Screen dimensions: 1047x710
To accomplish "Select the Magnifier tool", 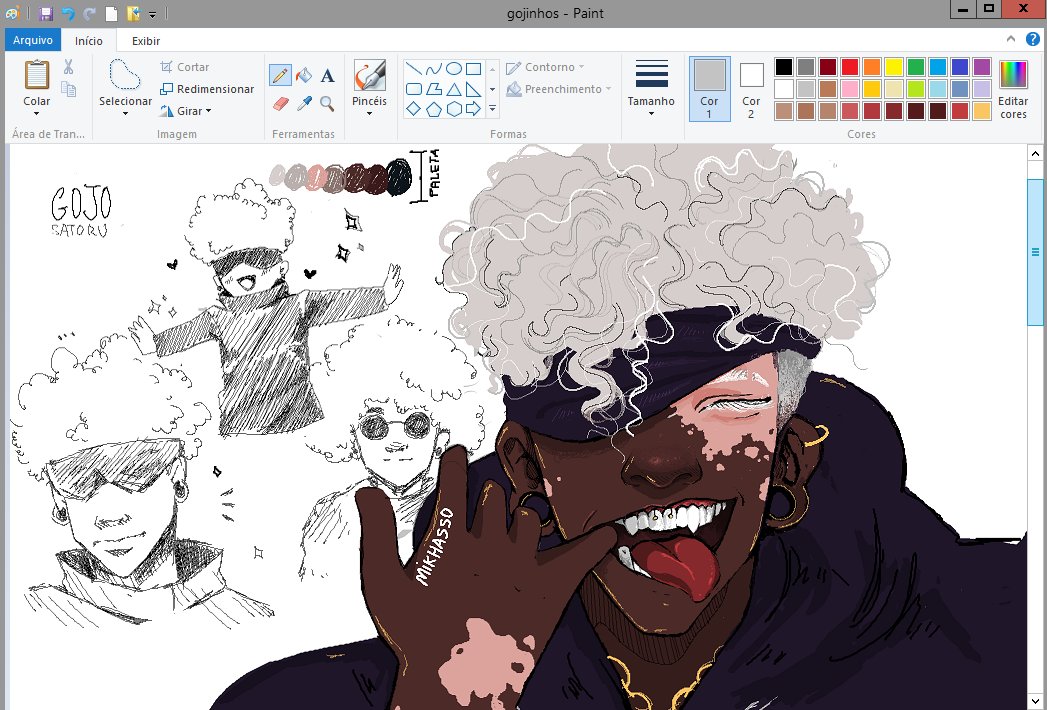I will [327, 104].
